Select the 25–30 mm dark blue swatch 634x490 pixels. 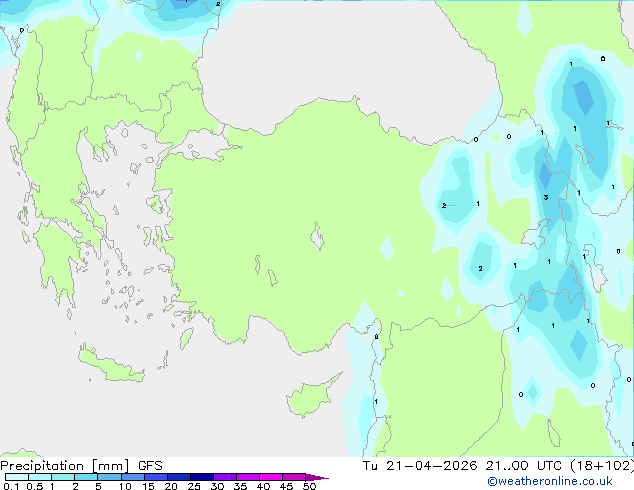(x=202, y=477)
